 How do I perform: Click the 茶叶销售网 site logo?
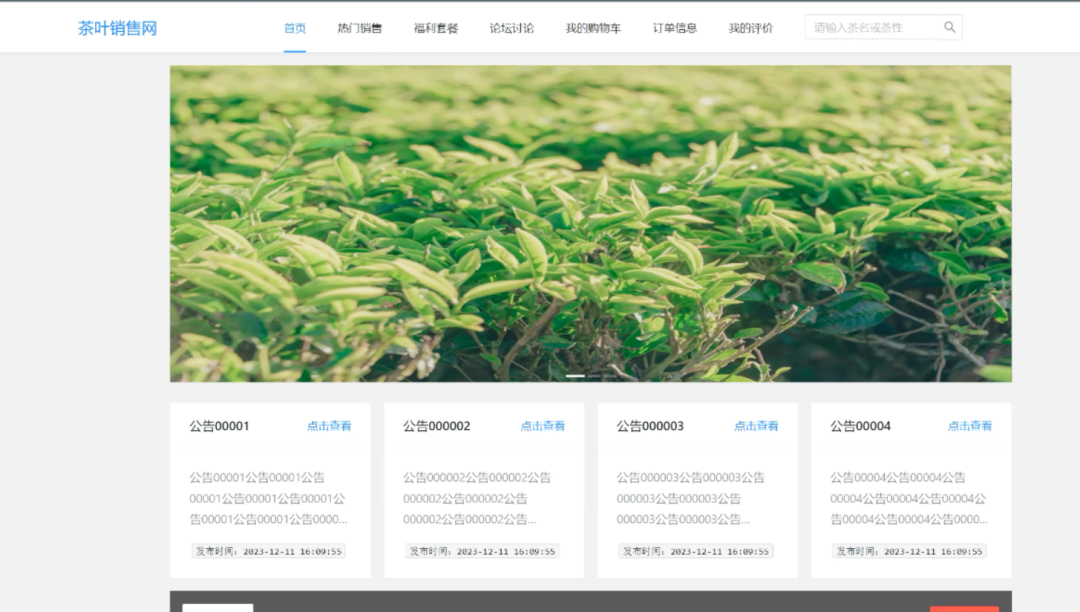click(x=119, y=27)
